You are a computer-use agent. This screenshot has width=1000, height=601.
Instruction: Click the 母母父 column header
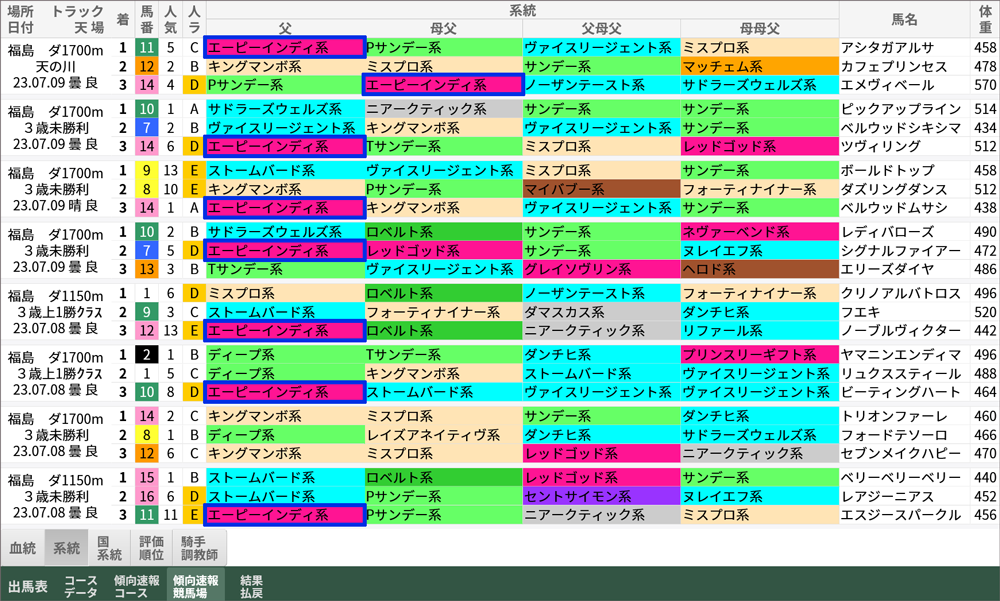click(x=760, y=28)
